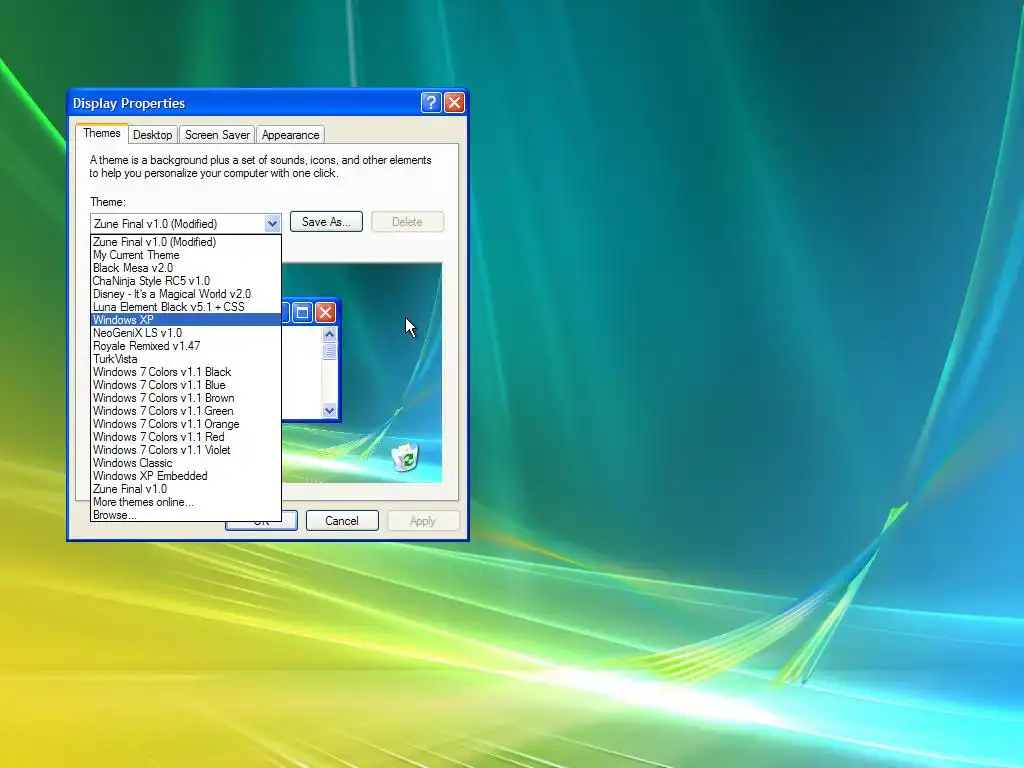Select Luna Element Black v5.1 + CSS

(185, 307)
